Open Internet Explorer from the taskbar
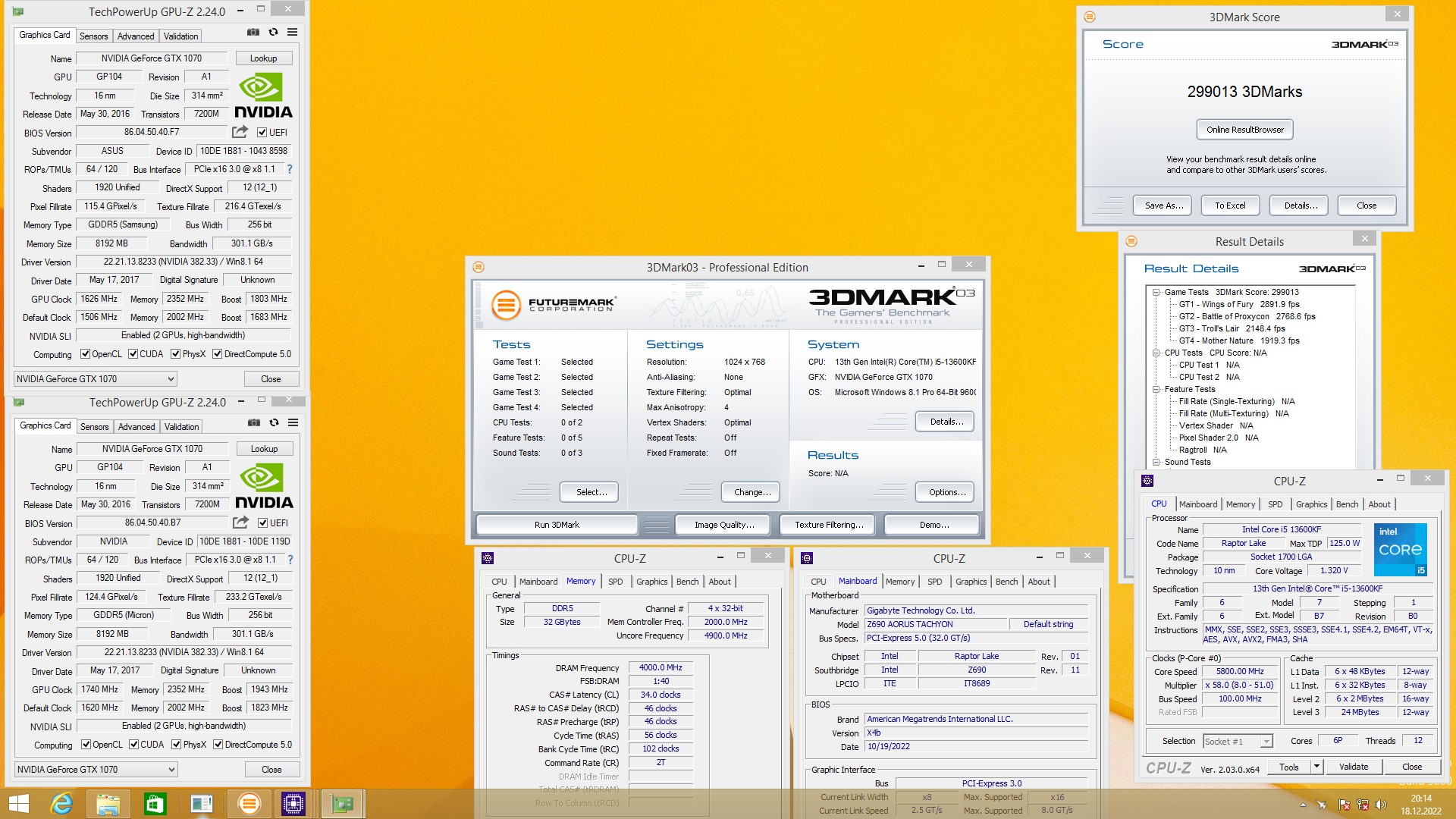 coord(61,804)
